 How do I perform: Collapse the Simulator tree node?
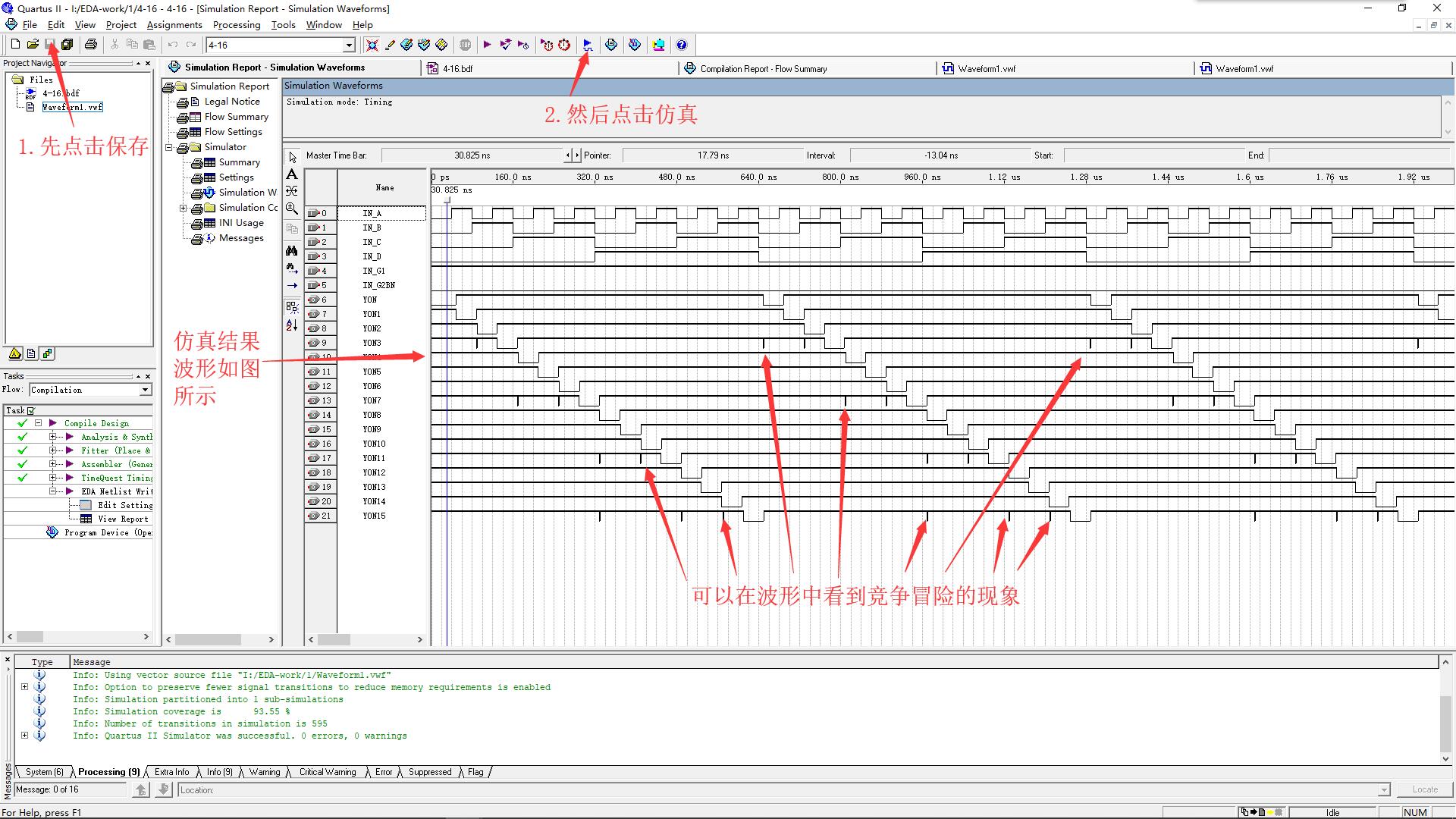tap(169, 147)
